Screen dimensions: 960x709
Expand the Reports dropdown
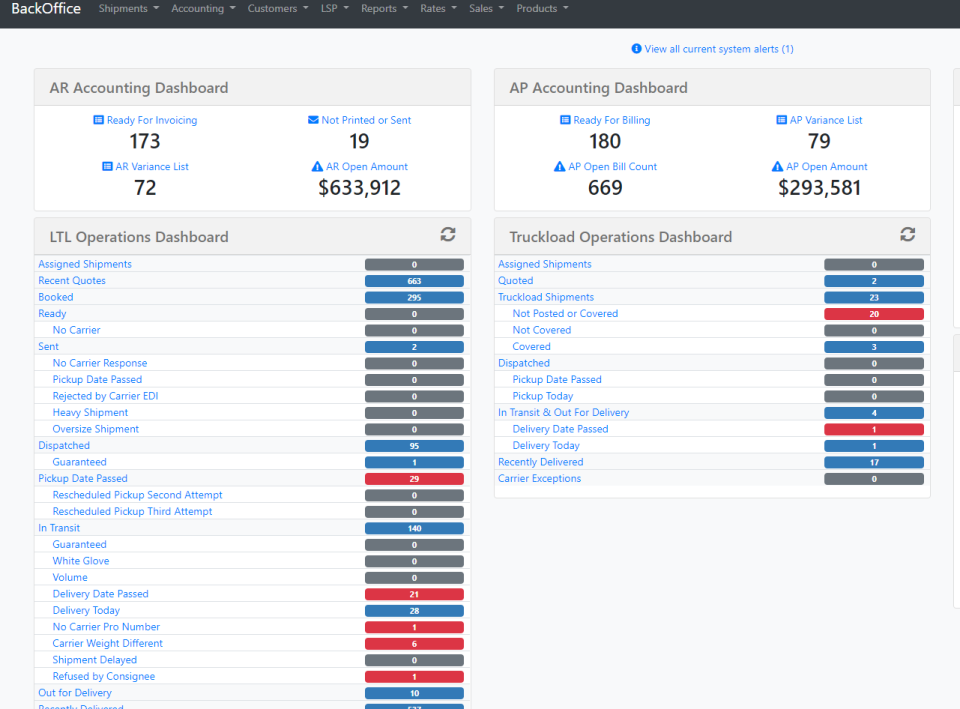click(383, 8)
